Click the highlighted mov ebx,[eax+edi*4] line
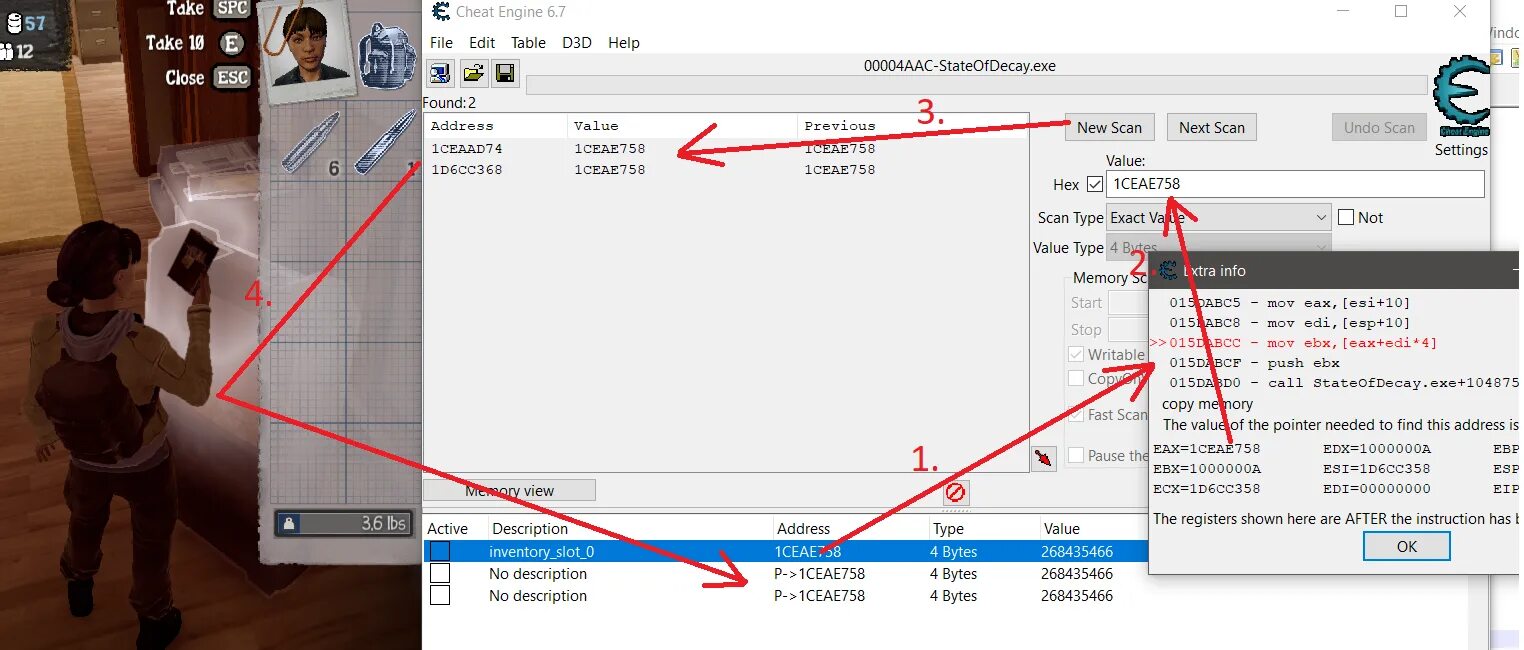The image size is (1524, 650). [x=1303, y=343]
